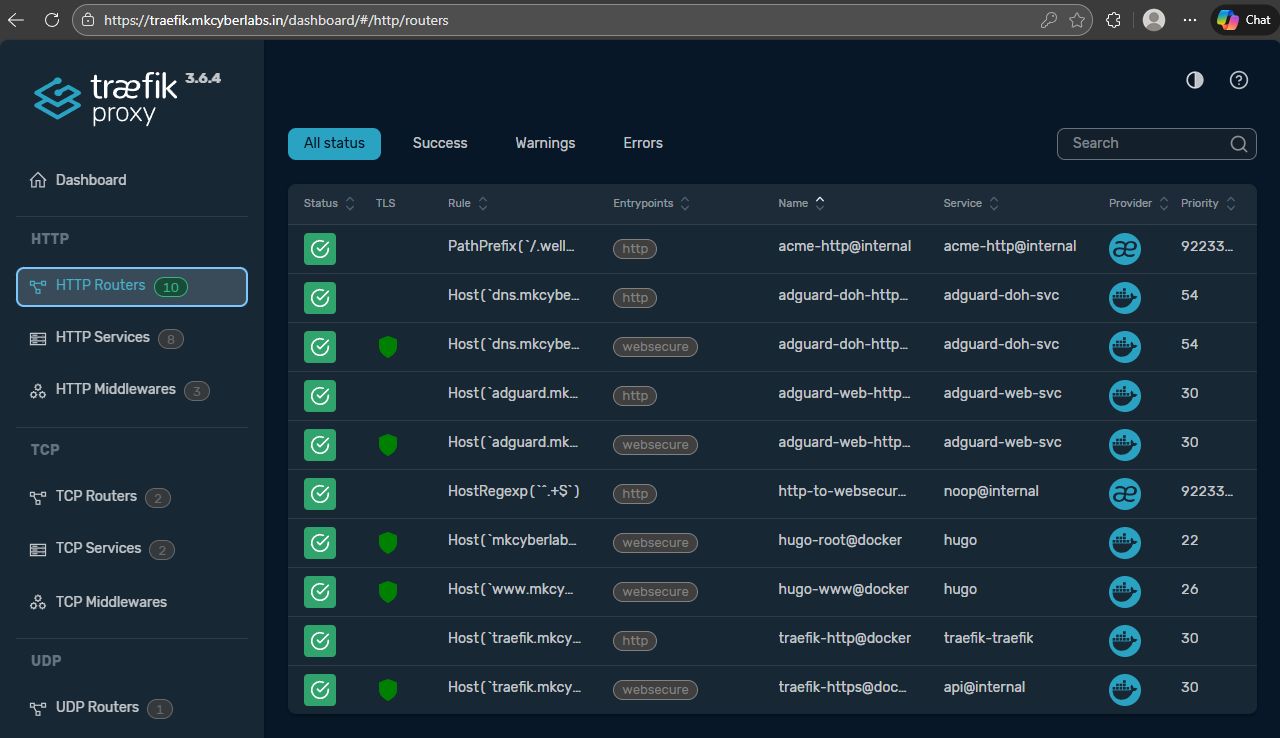
Task: Open HTTP Middlewares in sidebar
Action: pyautogui.click(x=132, y=390)
